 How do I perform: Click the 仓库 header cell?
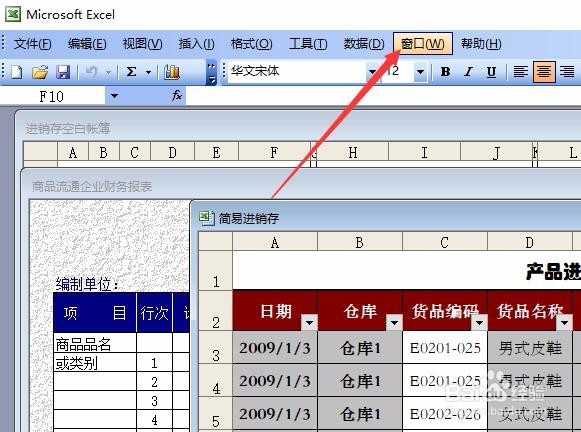tap(360, 310)
